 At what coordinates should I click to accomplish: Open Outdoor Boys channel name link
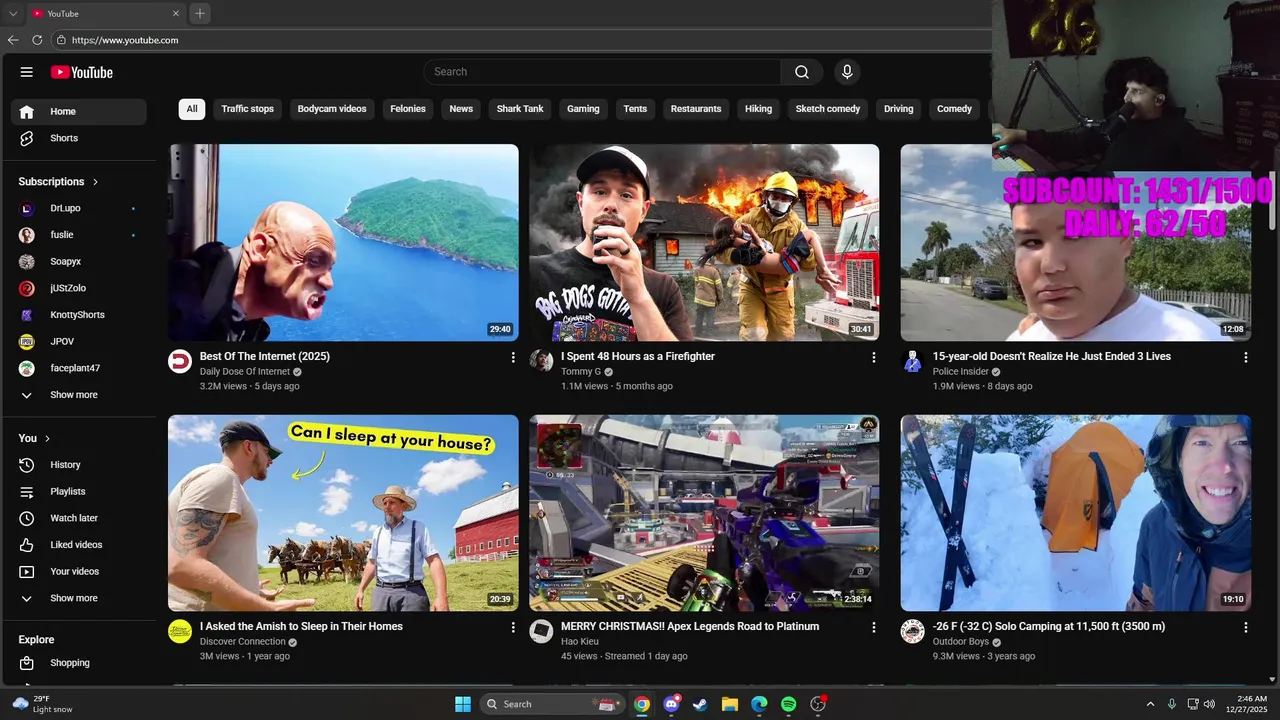pyautogui.click(x=961, y=642)
